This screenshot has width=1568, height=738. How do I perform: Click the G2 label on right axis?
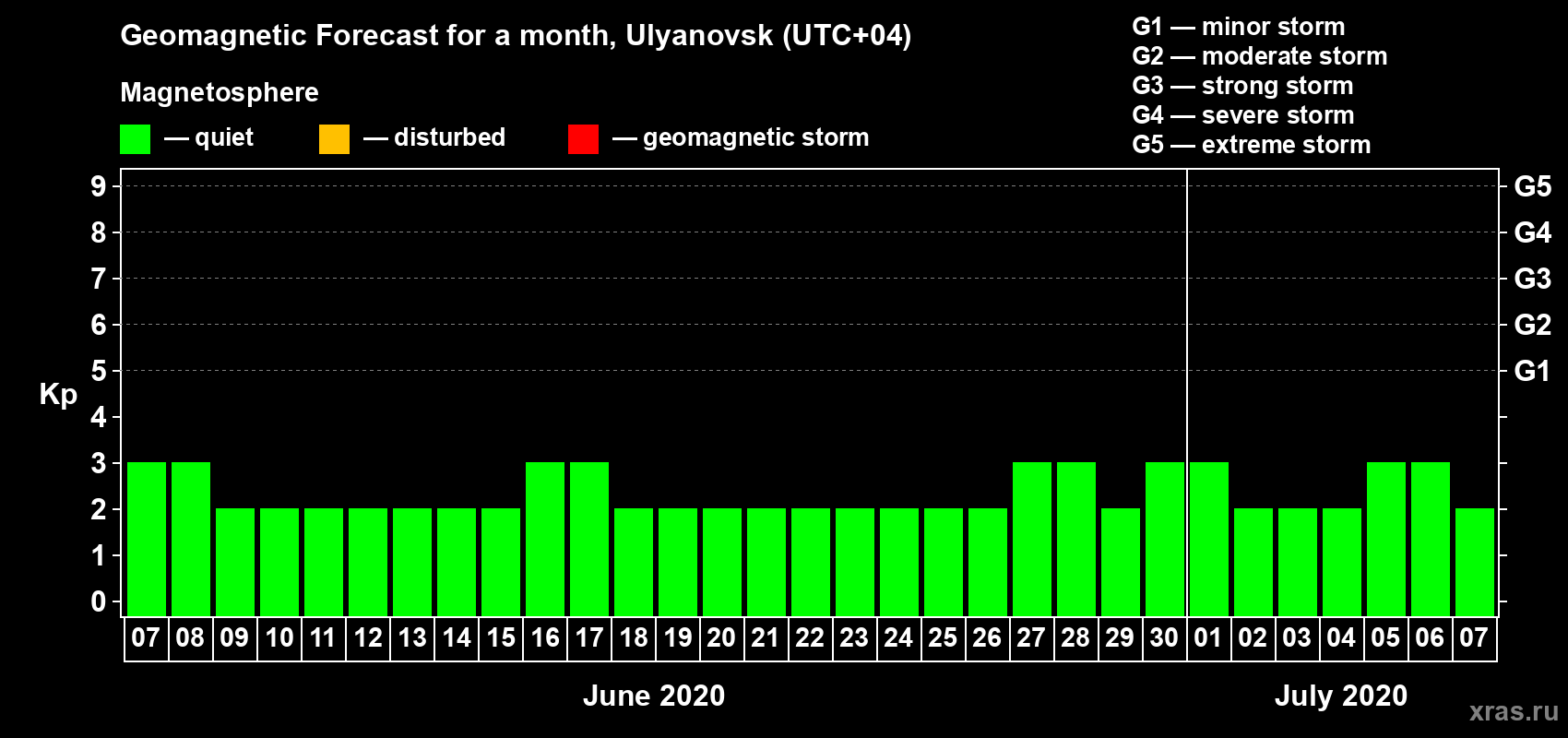point(1533,325)
